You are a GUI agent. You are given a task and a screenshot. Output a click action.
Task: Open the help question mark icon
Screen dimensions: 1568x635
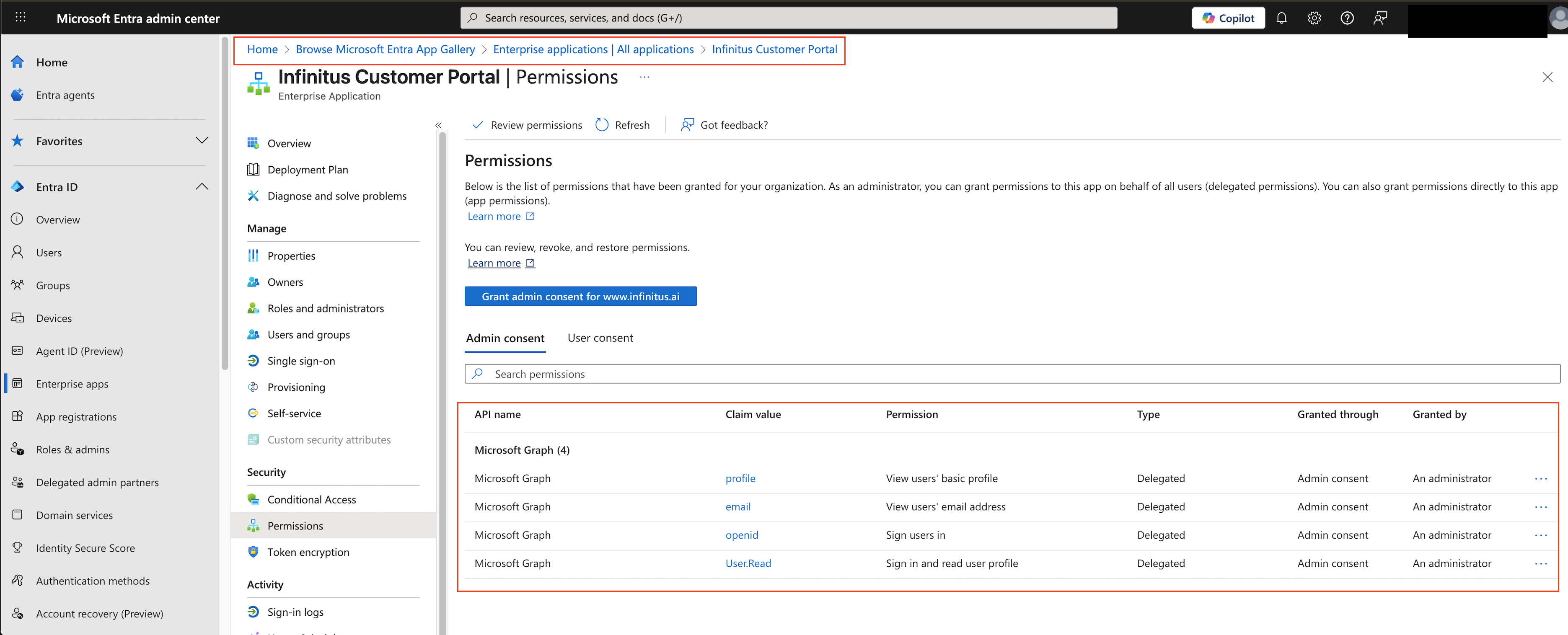pos(1347,18)
